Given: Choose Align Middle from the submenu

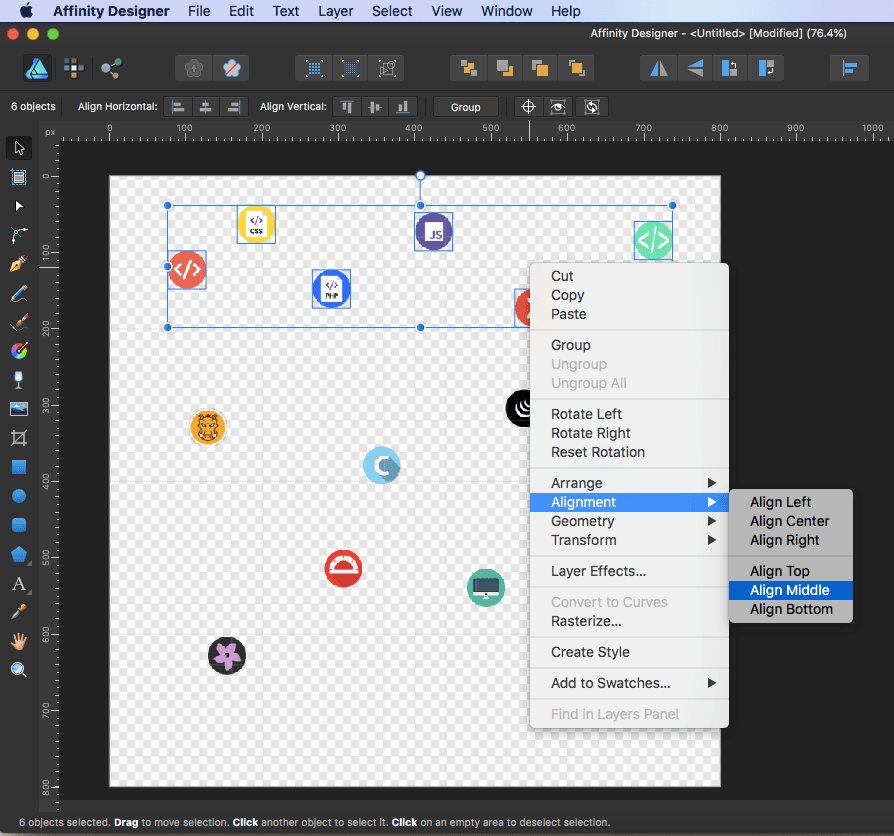Looking at the screenshot, I should point(790,590).
